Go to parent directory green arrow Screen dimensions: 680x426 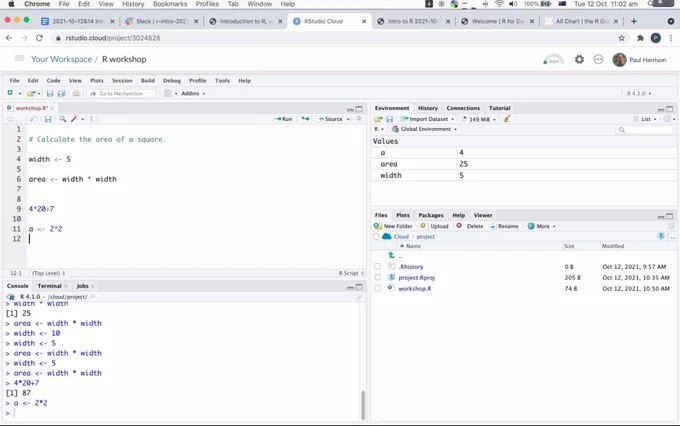point(391,255)
